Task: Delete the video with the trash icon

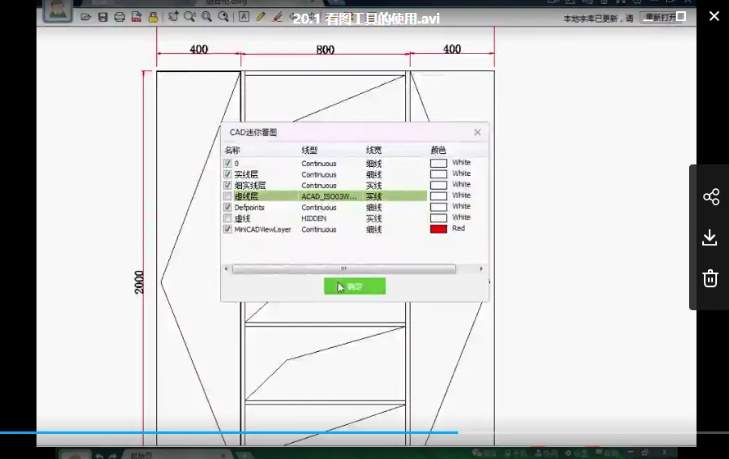Action: point(710,278)
